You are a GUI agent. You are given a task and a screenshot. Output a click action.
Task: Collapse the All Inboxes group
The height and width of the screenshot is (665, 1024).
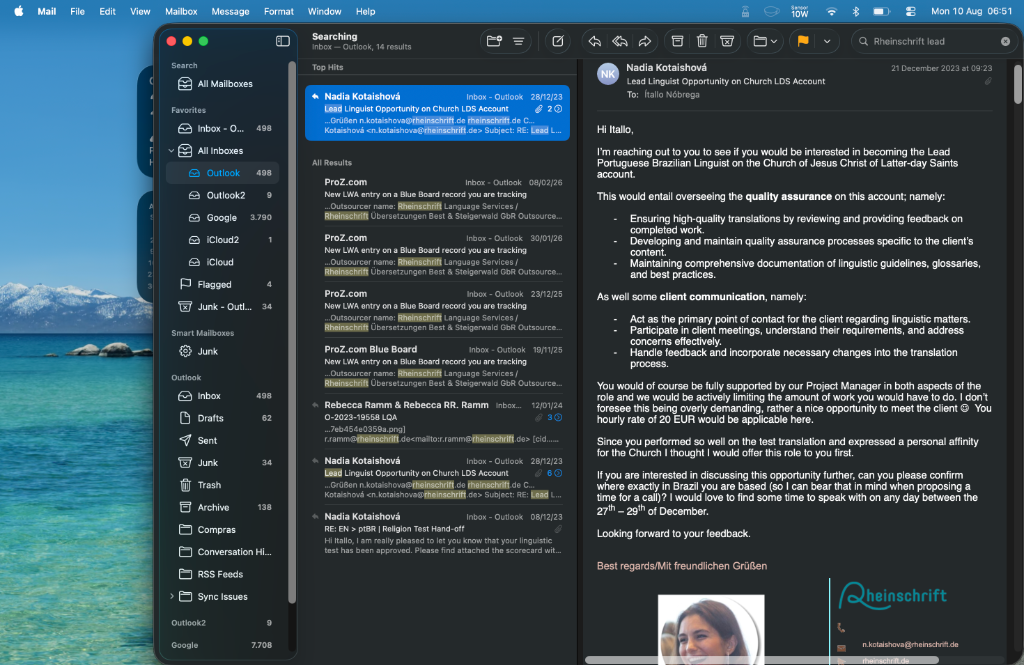pos(172,151)
